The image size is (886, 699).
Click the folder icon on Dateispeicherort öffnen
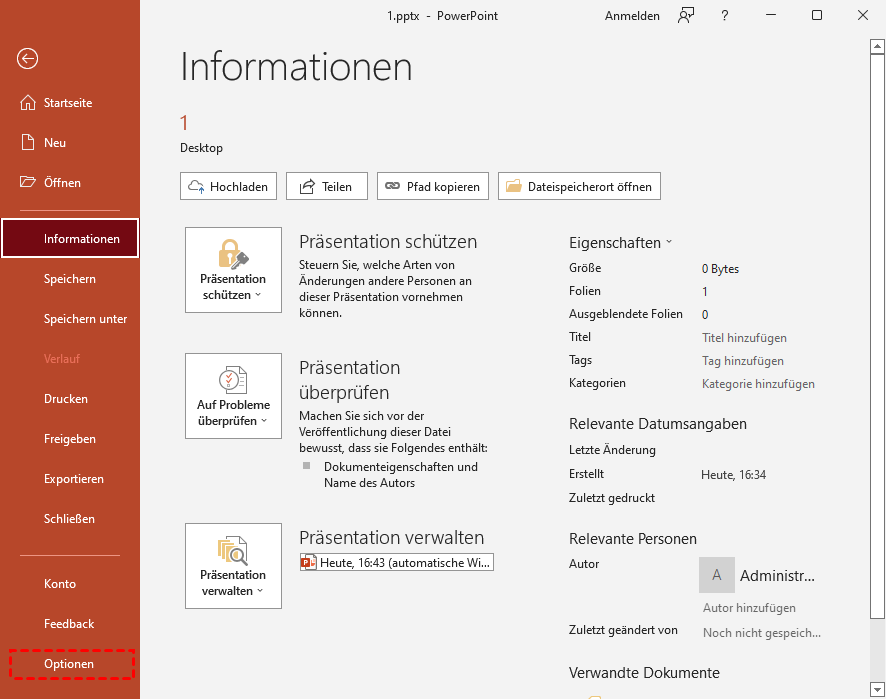pyautogui.click(x=514, y=186)
